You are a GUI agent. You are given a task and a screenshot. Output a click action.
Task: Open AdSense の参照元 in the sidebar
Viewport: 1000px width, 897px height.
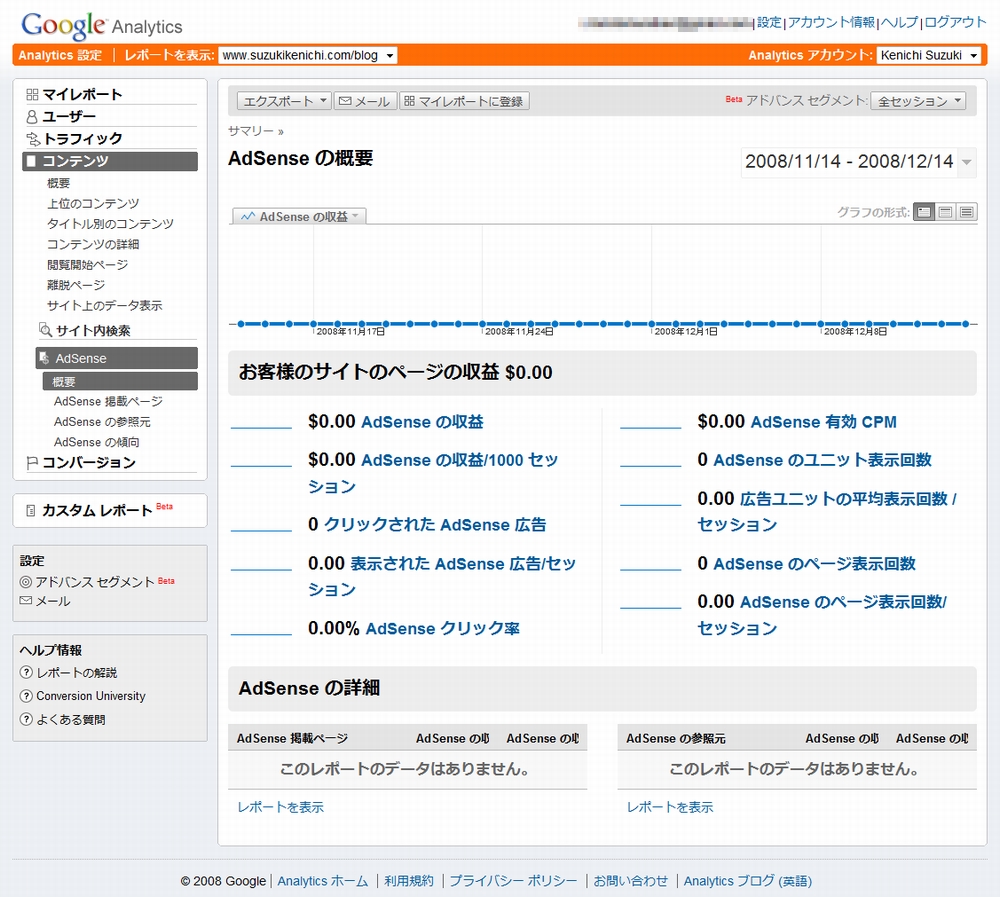[x=102, y=422]
